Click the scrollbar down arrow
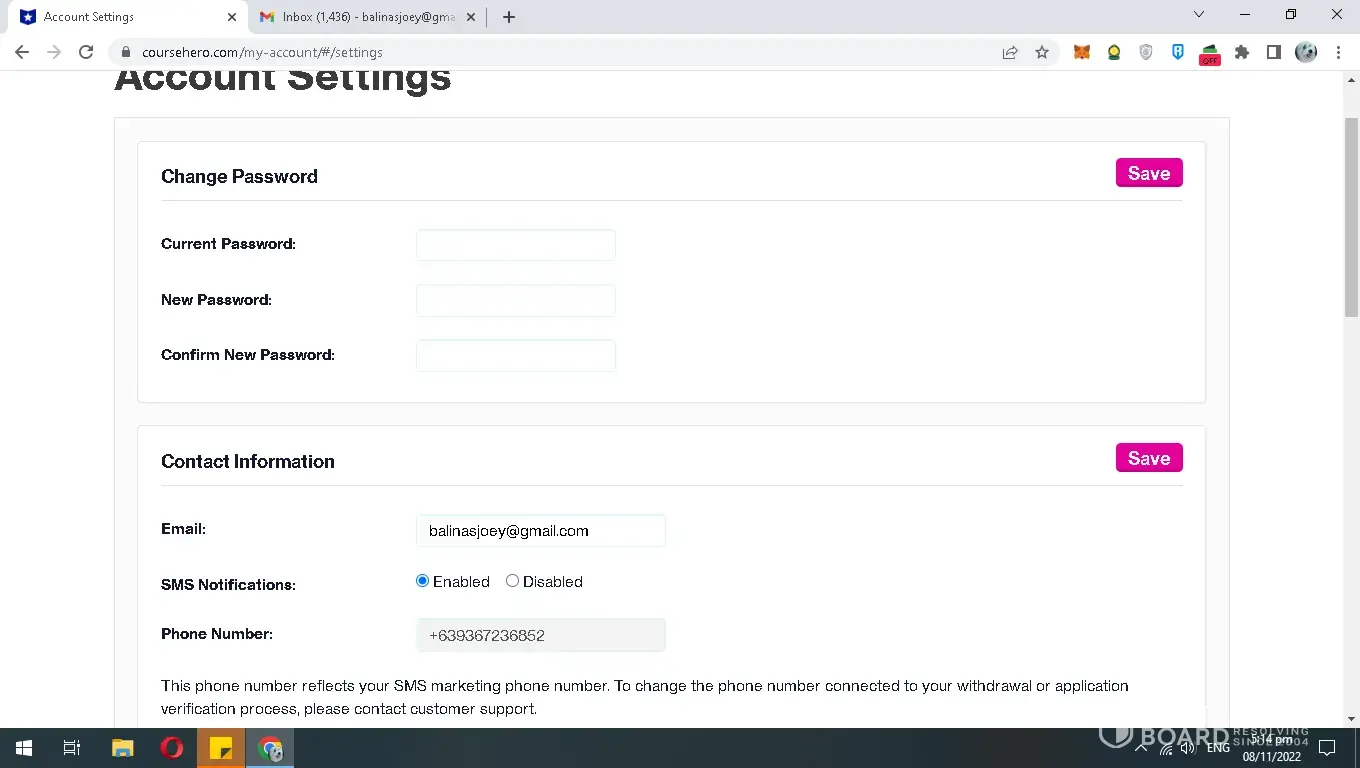Viewport: 1360px width, 768px height. (x=1351, y=719)
